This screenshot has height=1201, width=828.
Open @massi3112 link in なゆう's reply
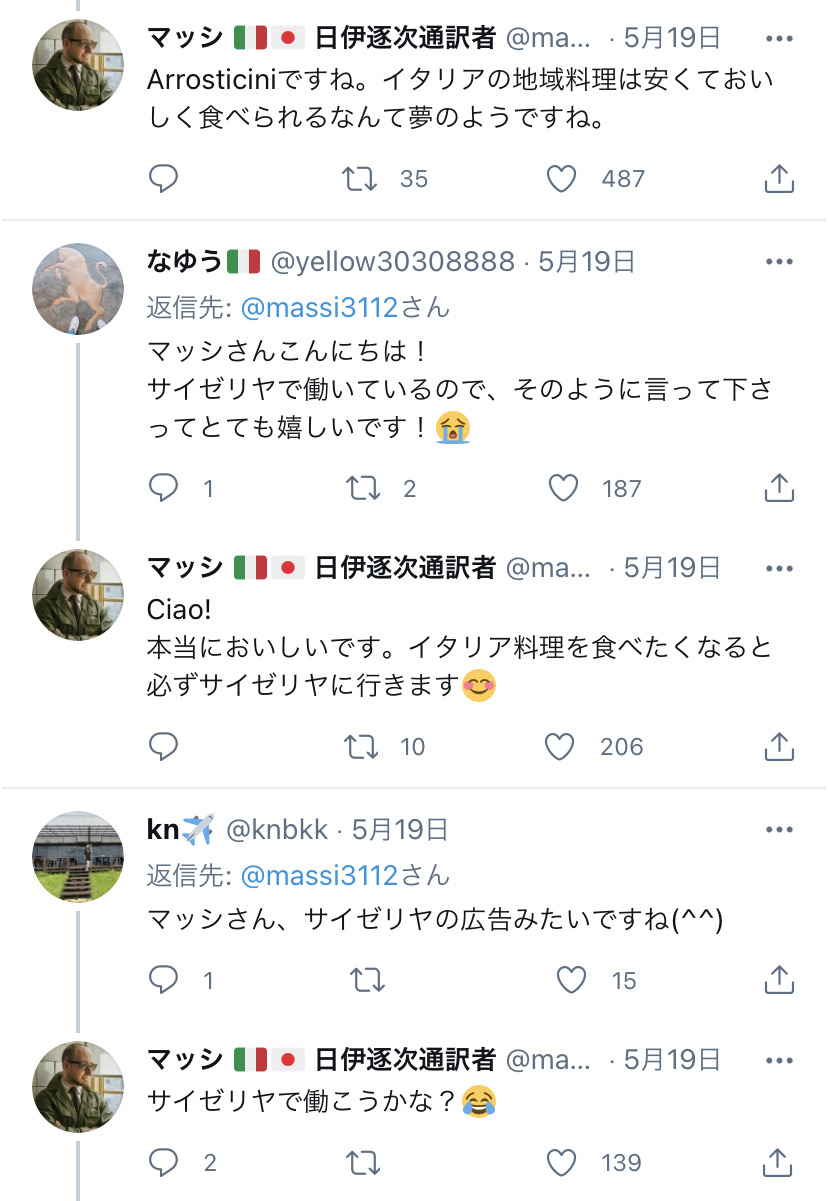point(318,307)
